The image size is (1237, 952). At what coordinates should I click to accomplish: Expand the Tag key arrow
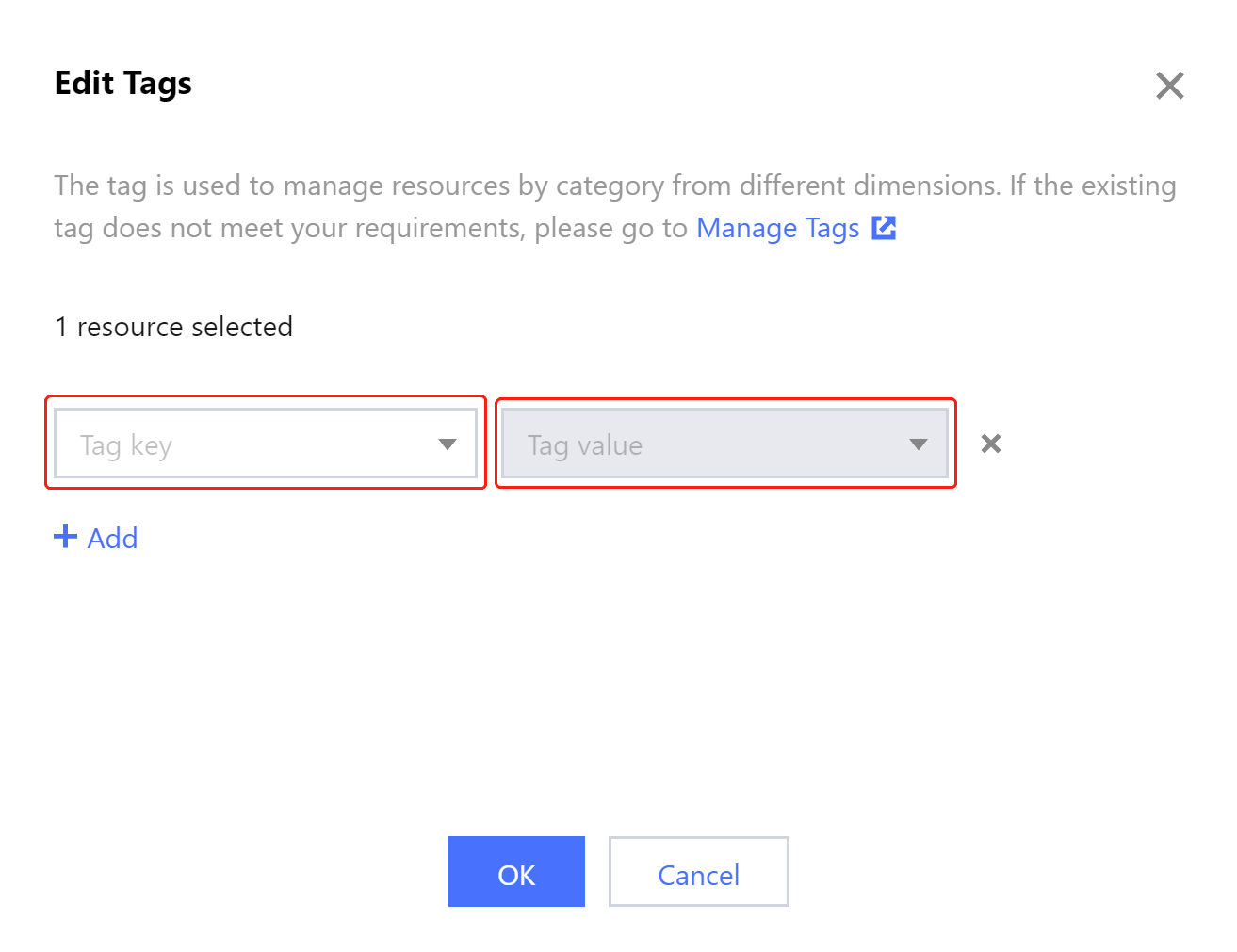448,444
